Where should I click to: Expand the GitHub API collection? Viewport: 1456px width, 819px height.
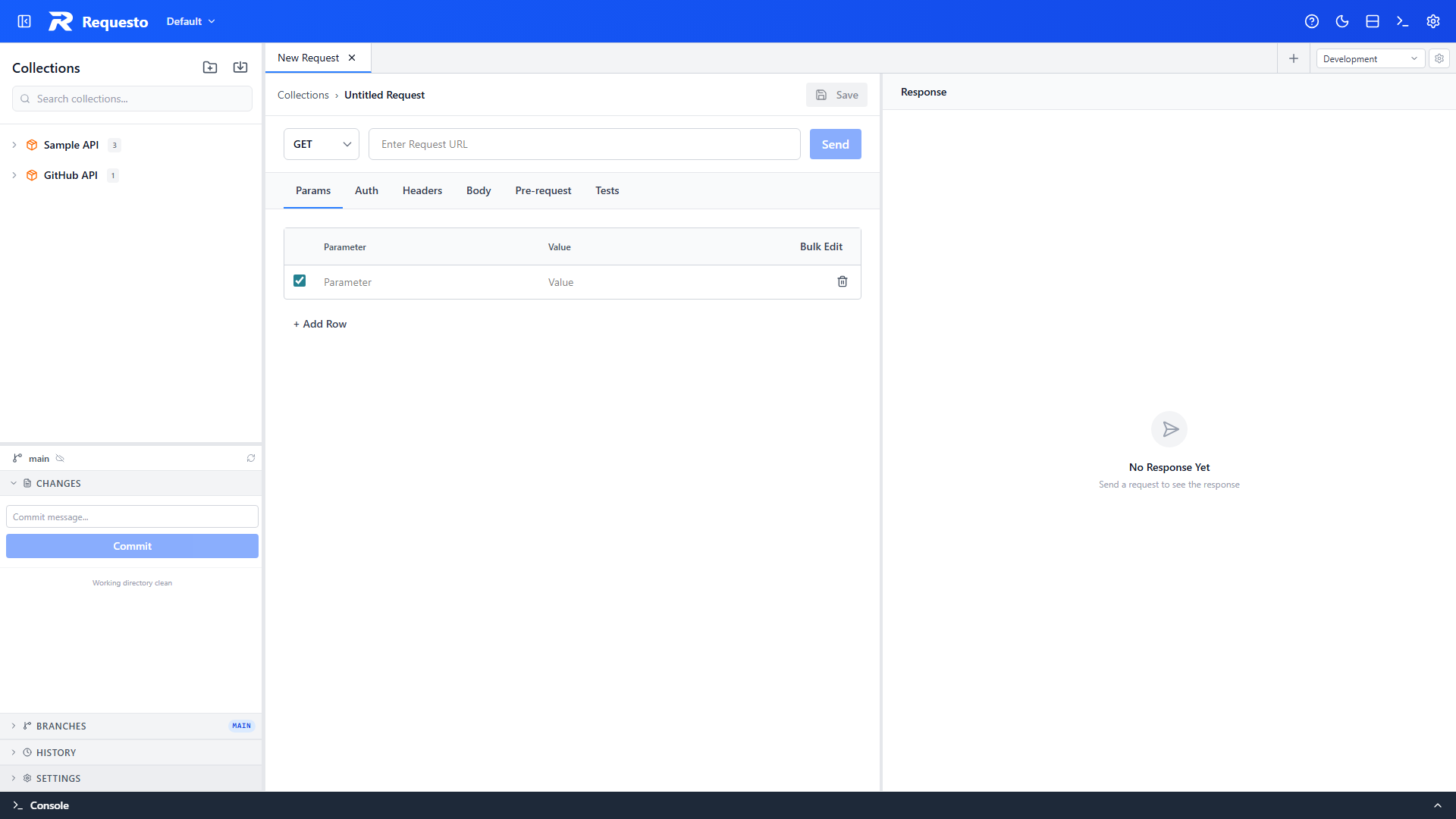click(x=14, y=175)
